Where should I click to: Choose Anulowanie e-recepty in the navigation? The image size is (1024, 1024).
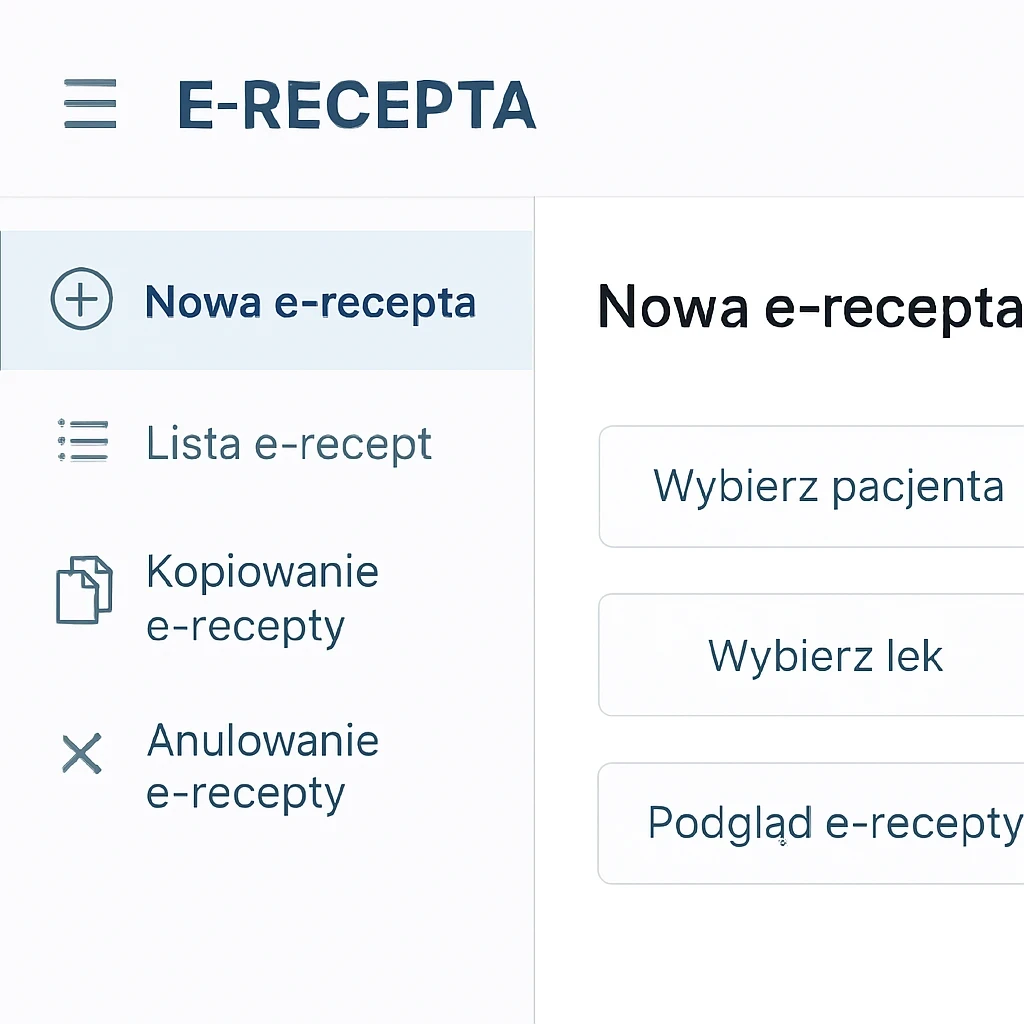tap(263, 766)
